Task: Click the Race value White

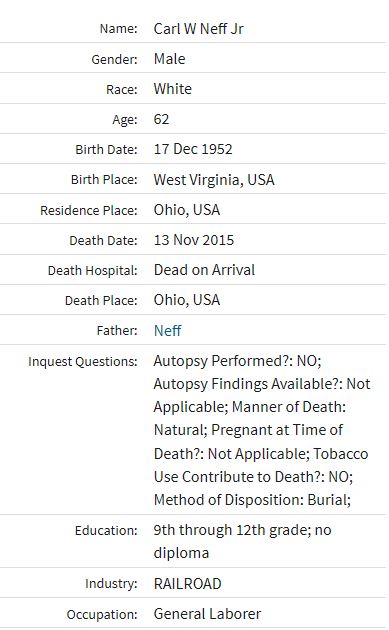Action: click(x=173, y=89)
